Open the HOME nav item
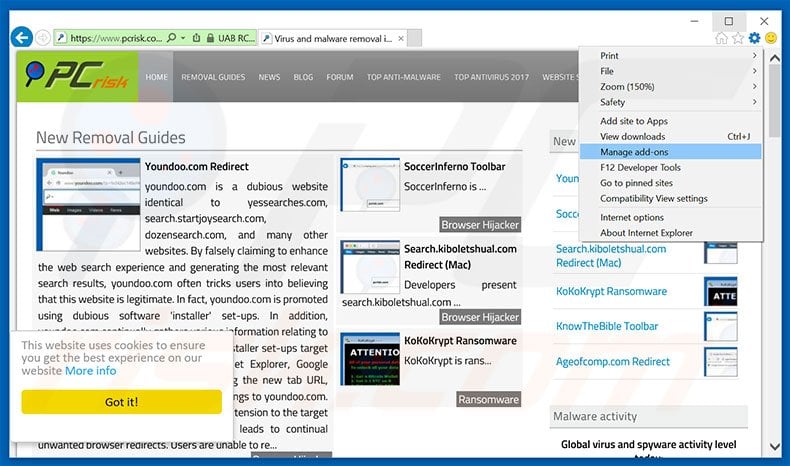 point(156,77)
